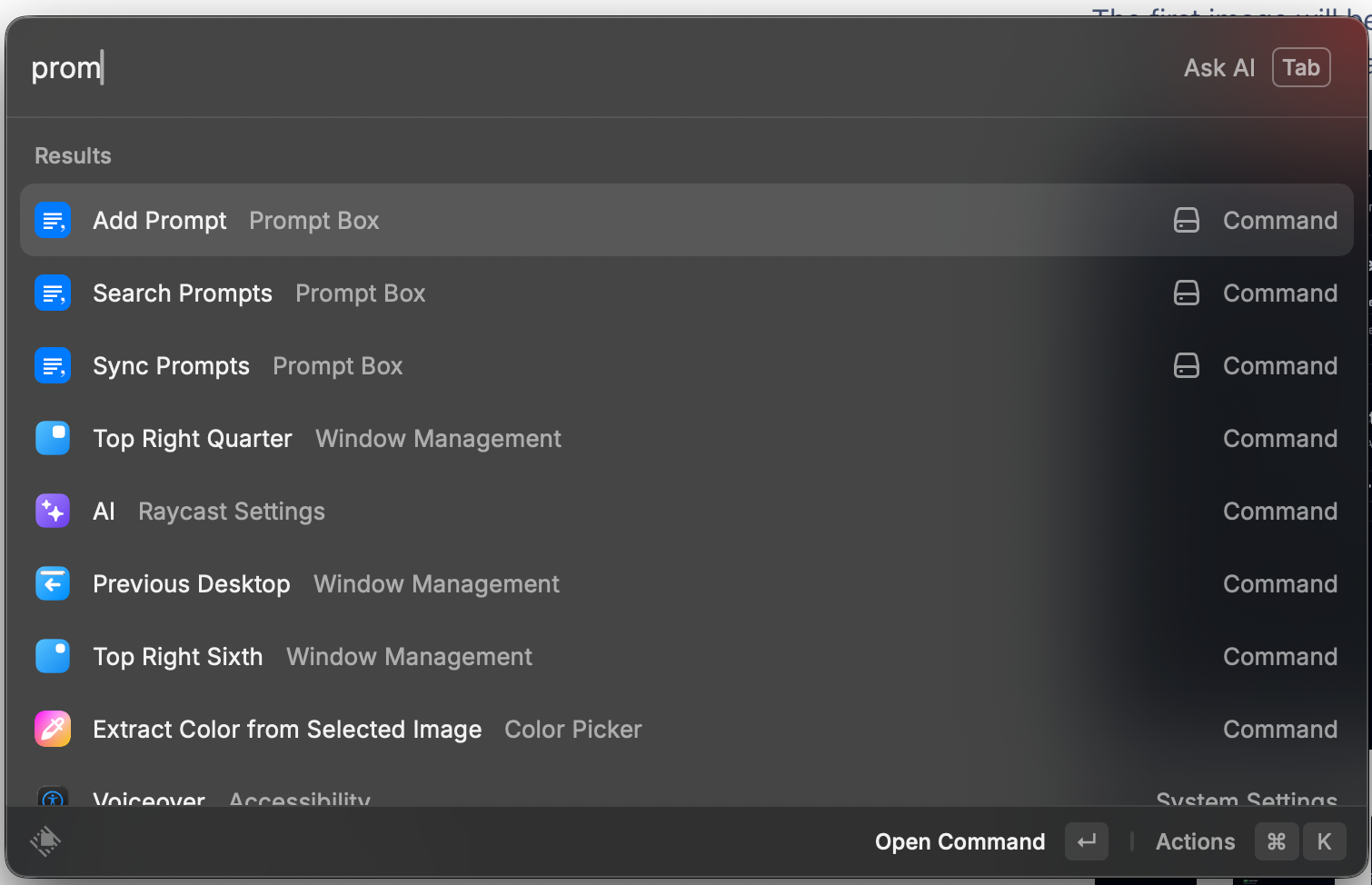Click the Raycast logo icon in footer
This screenshot has width=1372, height=885.
pos(45,841)
